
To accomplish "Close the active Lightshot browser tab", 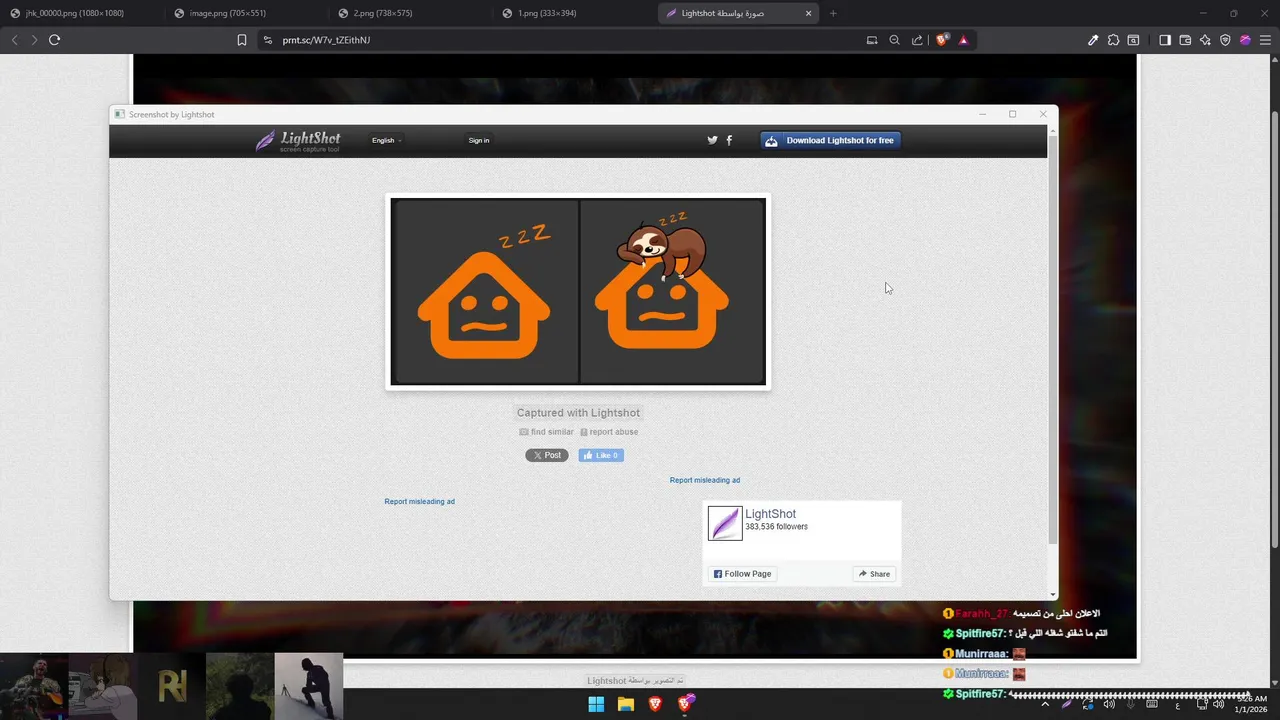I will (808, 13).
